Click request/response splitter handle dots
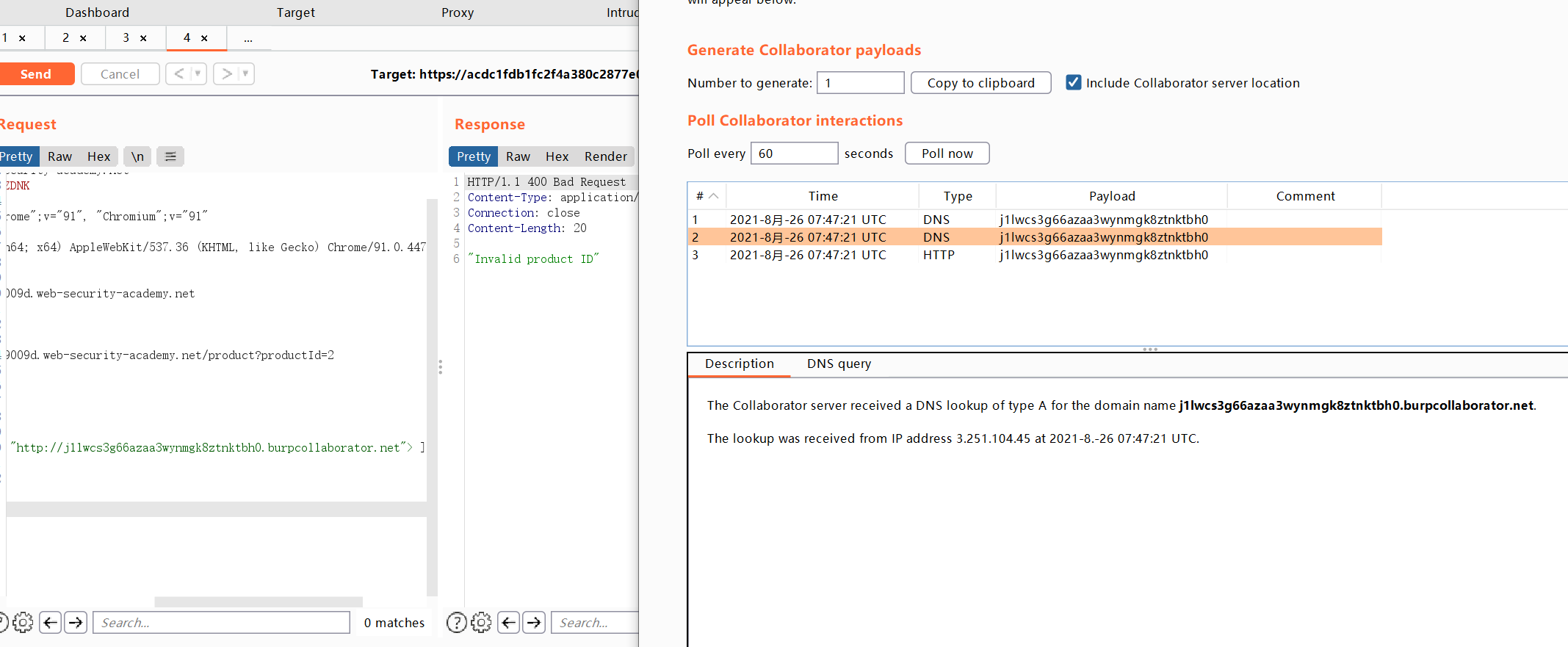The width and height of the screenshot is (1568, 647). click(440, 366)
